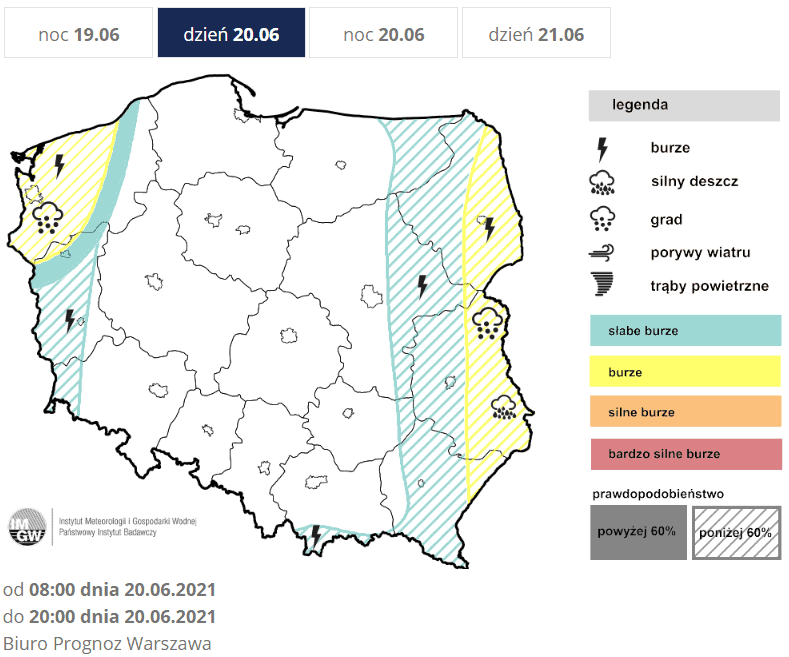Click the orange silne burze swatch
This screenshot has width=789, height=657.
coord(685,412)
